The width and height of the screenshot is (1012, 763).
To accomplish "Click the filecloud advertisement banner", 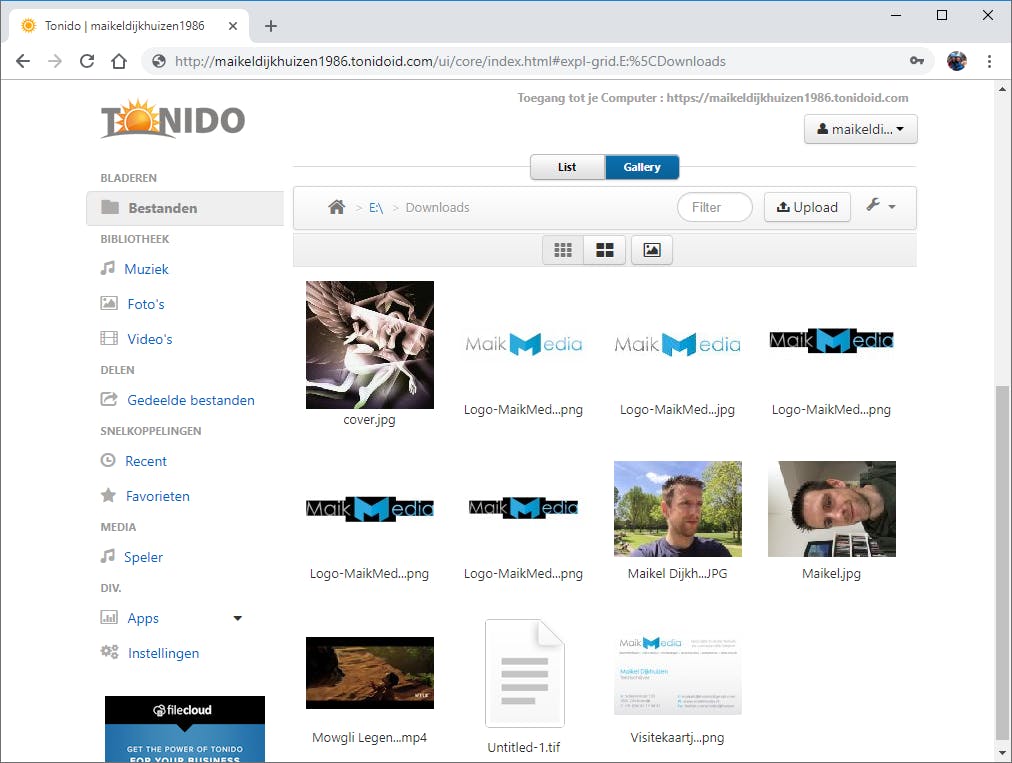I will point(185,729).
